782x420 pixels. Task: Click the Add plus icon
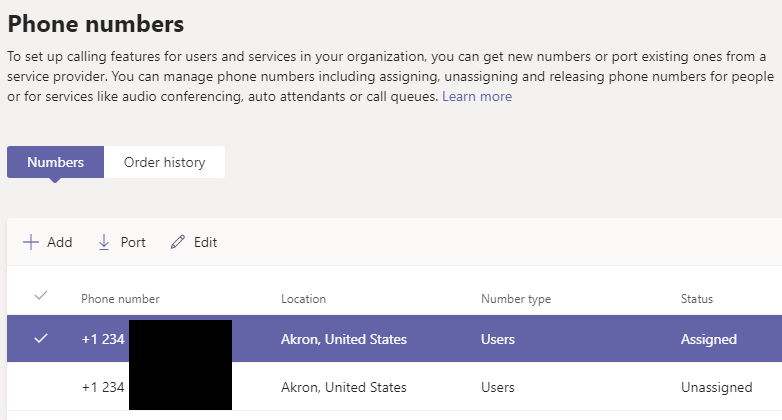coord(31,242)
